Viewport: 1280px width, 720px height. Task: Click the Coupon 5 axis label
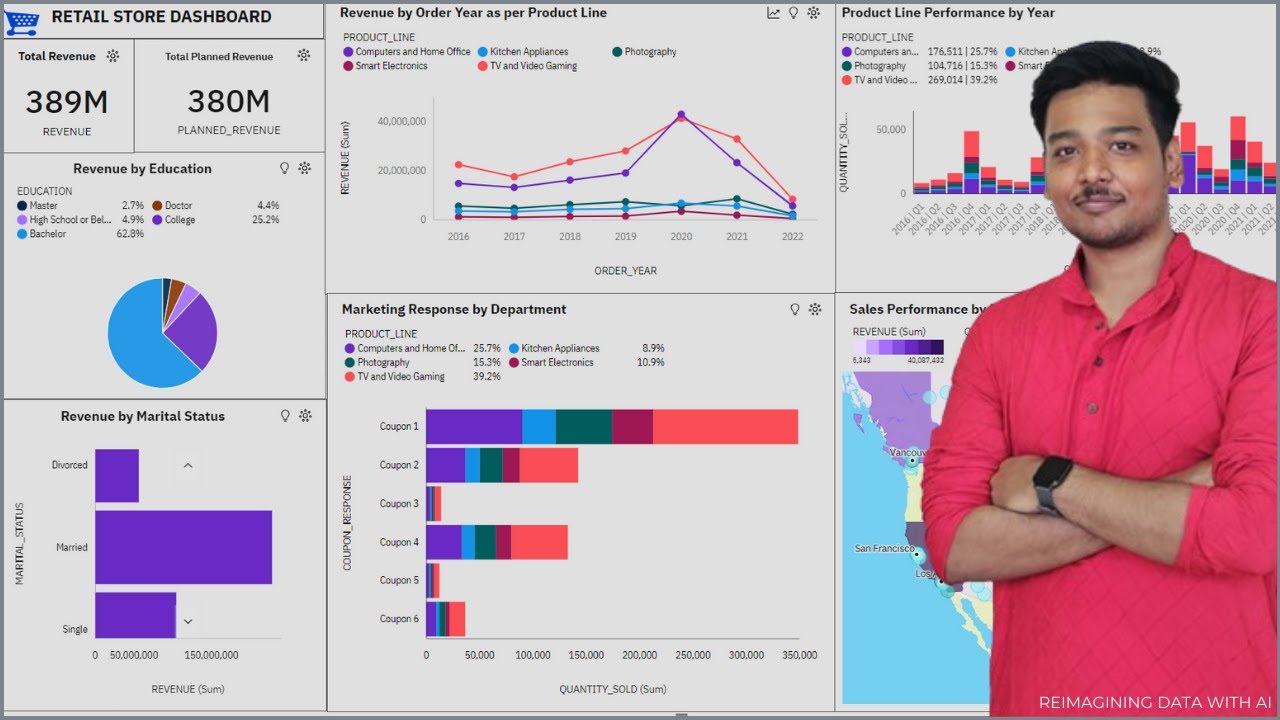tap(399, 580)
